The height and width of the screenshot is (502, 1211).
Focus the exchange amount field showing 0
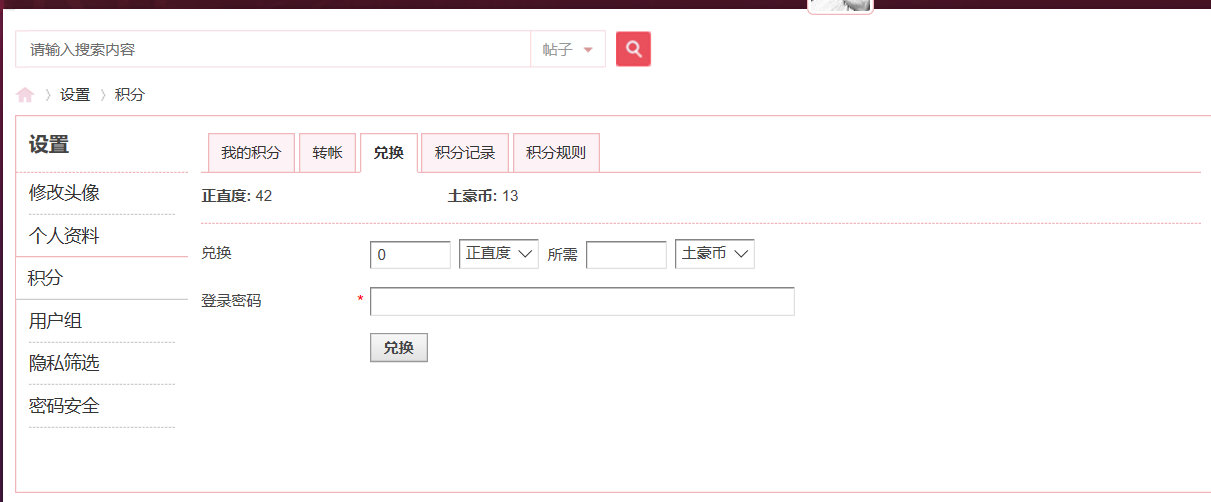(x=410, y=255)
